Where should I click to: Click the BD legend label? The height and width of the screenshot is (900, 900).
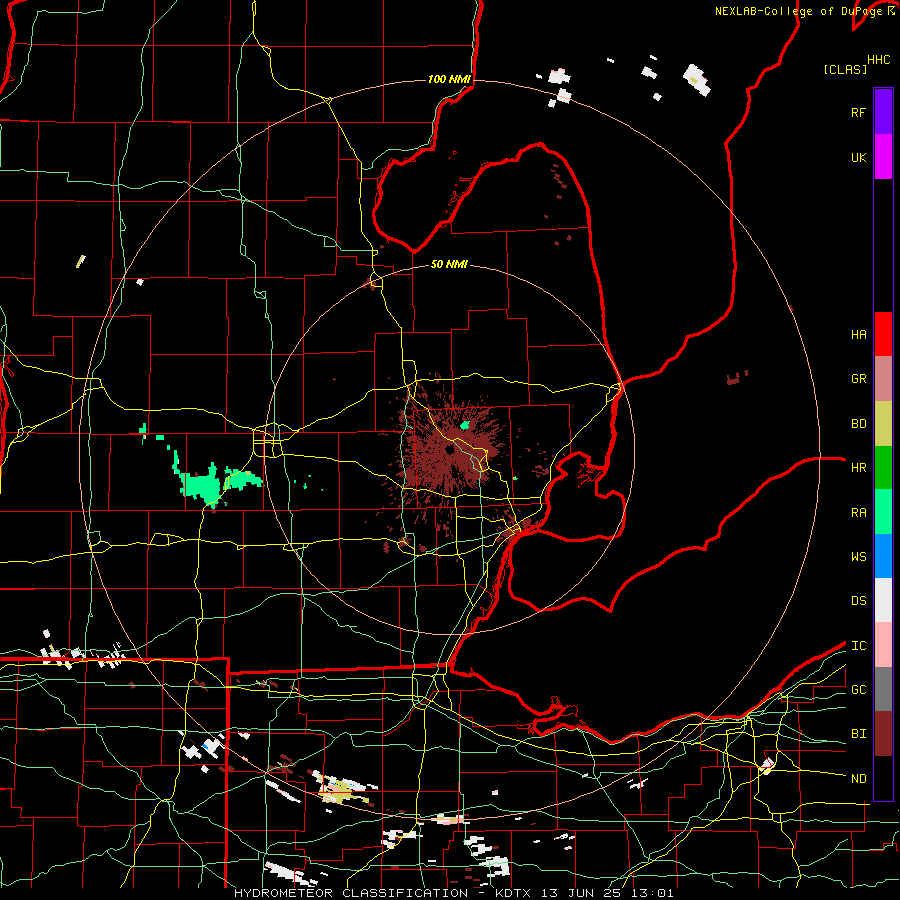pos(858,424)
